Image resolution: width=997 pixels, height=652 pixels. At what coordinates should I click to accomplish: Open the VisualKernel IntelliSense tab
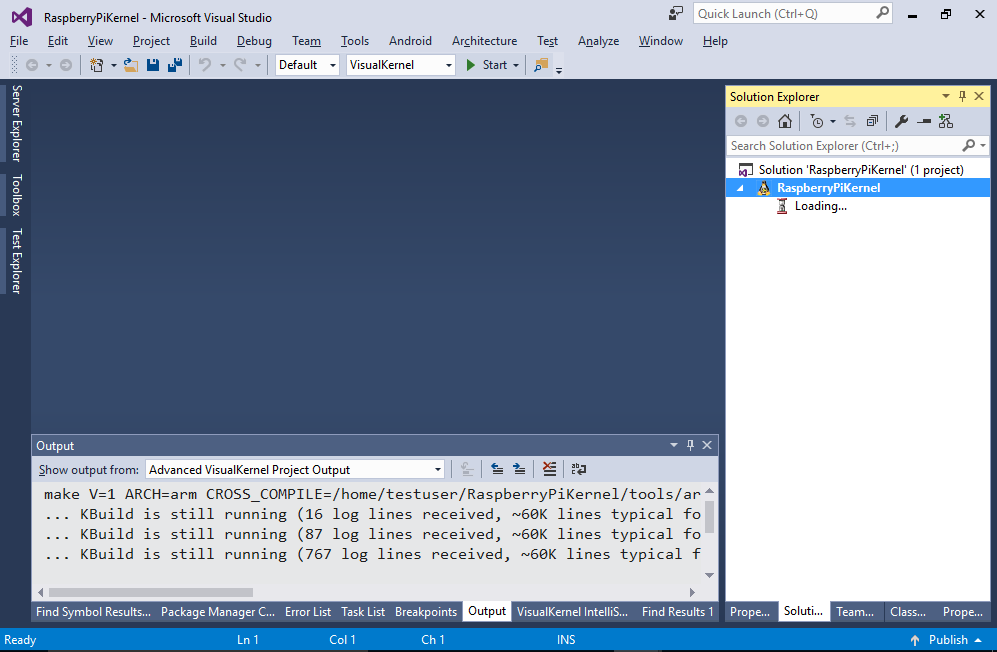click(x=572, y=611)
